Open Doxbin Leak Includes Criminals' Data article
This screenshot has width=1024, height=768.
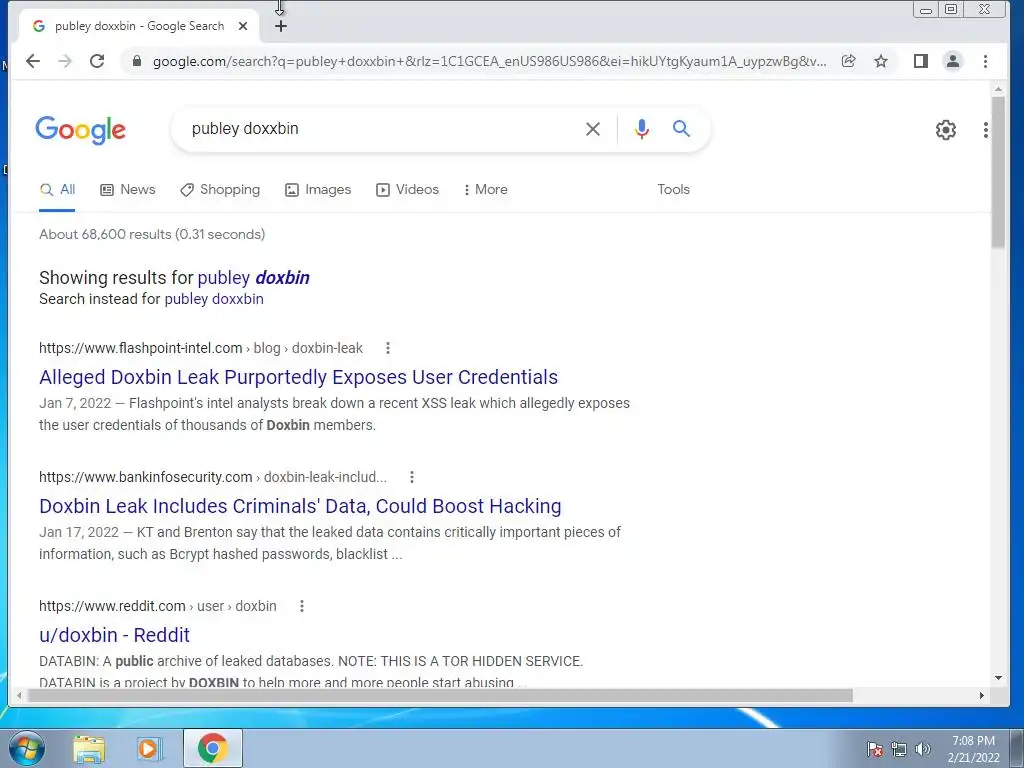click(300, 506)
